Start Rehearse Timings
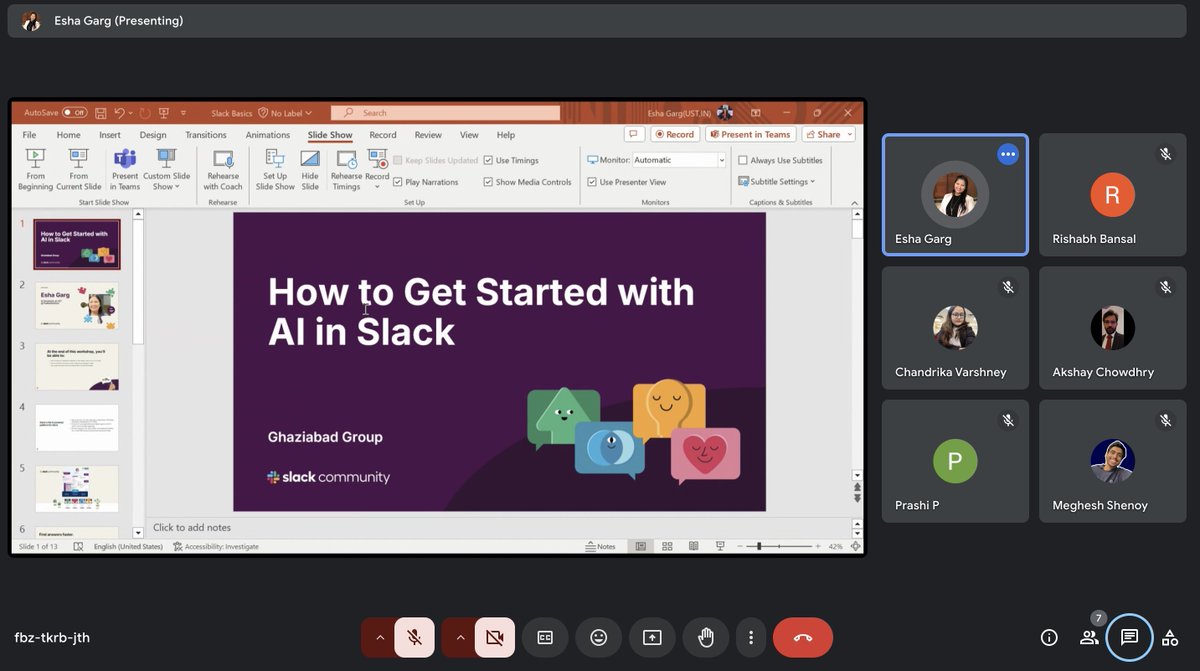Screen dimensions: 1200x671 [346, 169]
